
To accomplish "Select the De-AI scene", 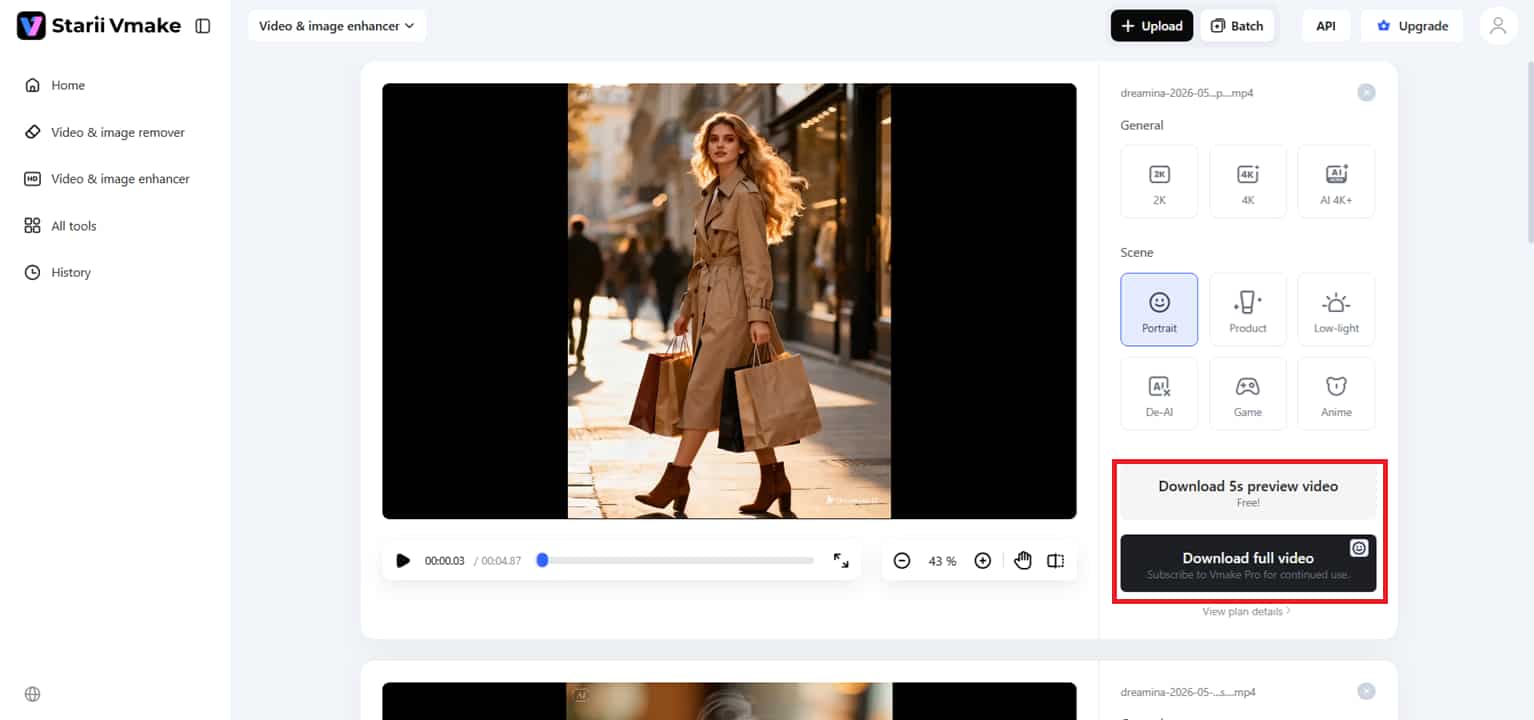I will coord(1159,394).
